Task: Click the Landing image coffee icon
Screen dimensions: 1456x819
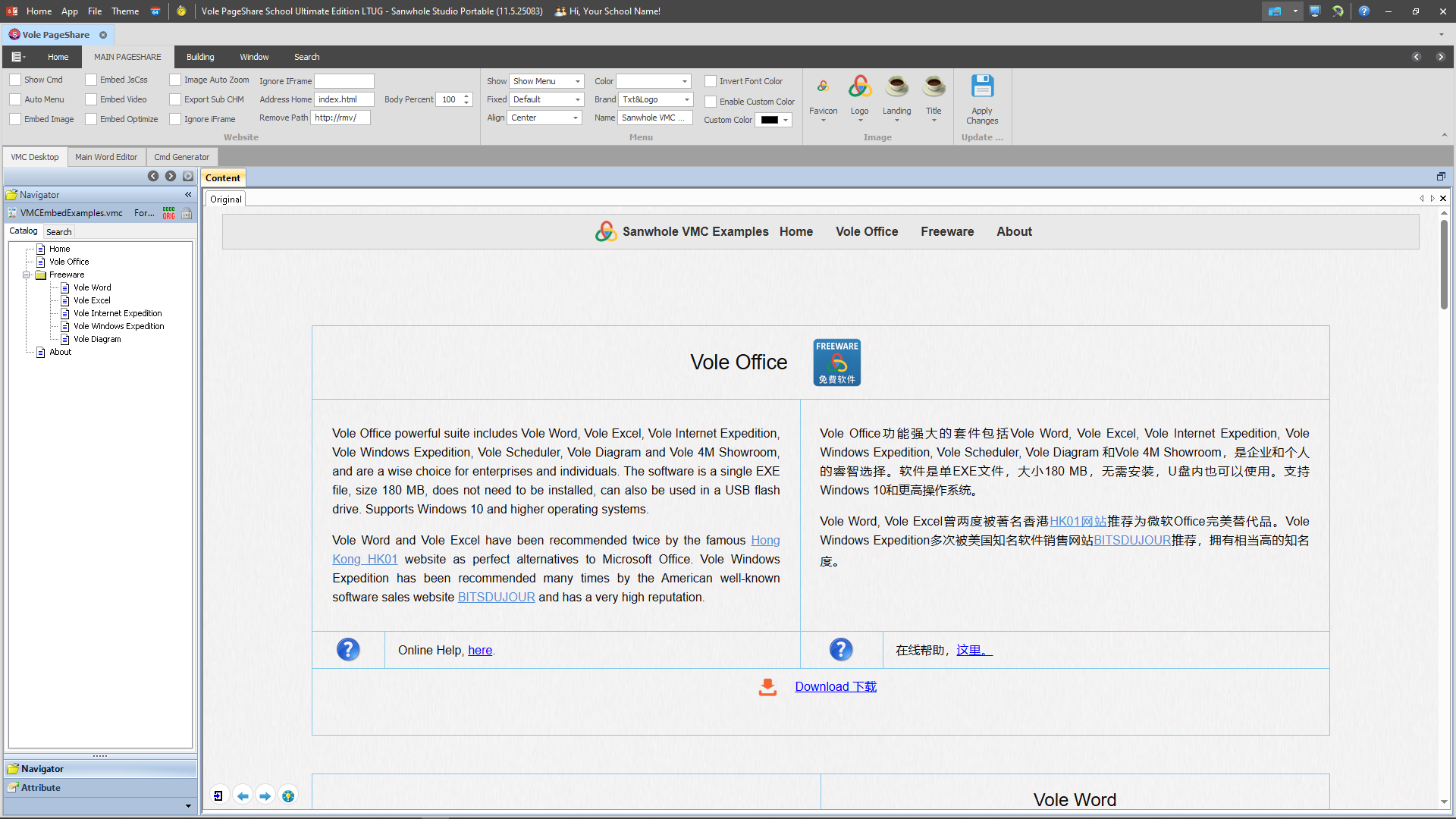Action: tap(896, 87)
